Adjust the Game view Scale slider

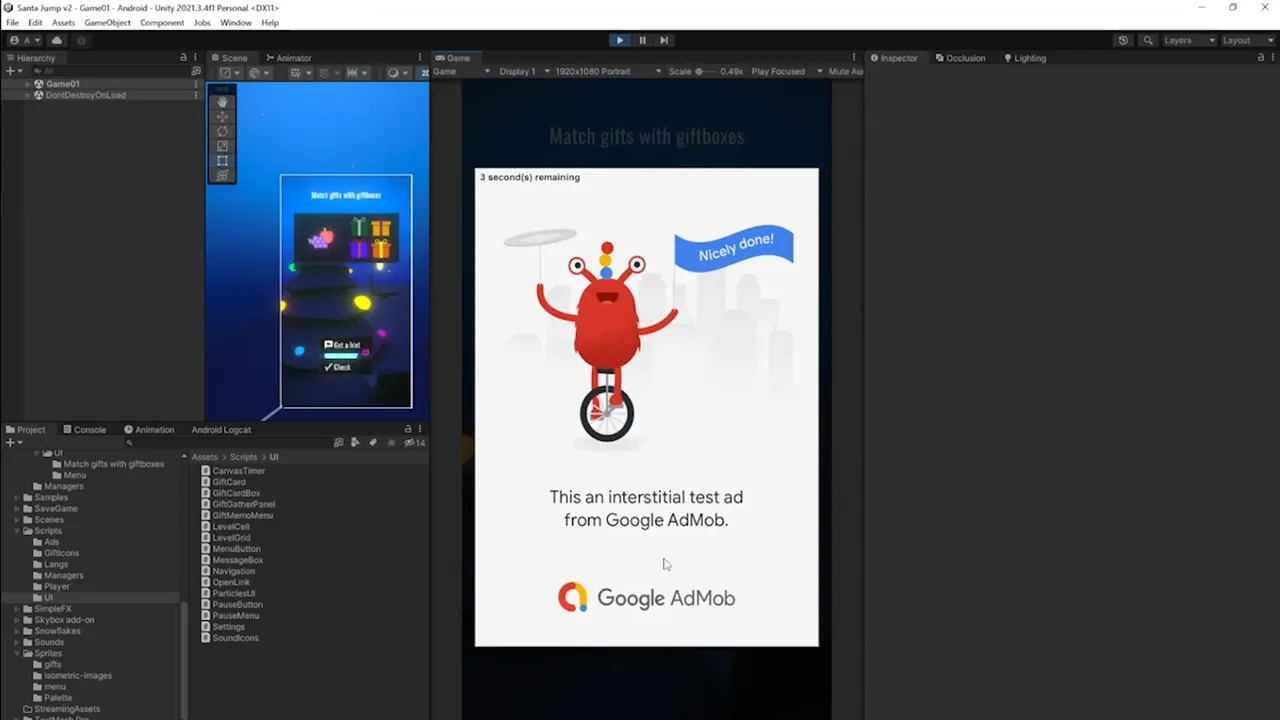706,71
